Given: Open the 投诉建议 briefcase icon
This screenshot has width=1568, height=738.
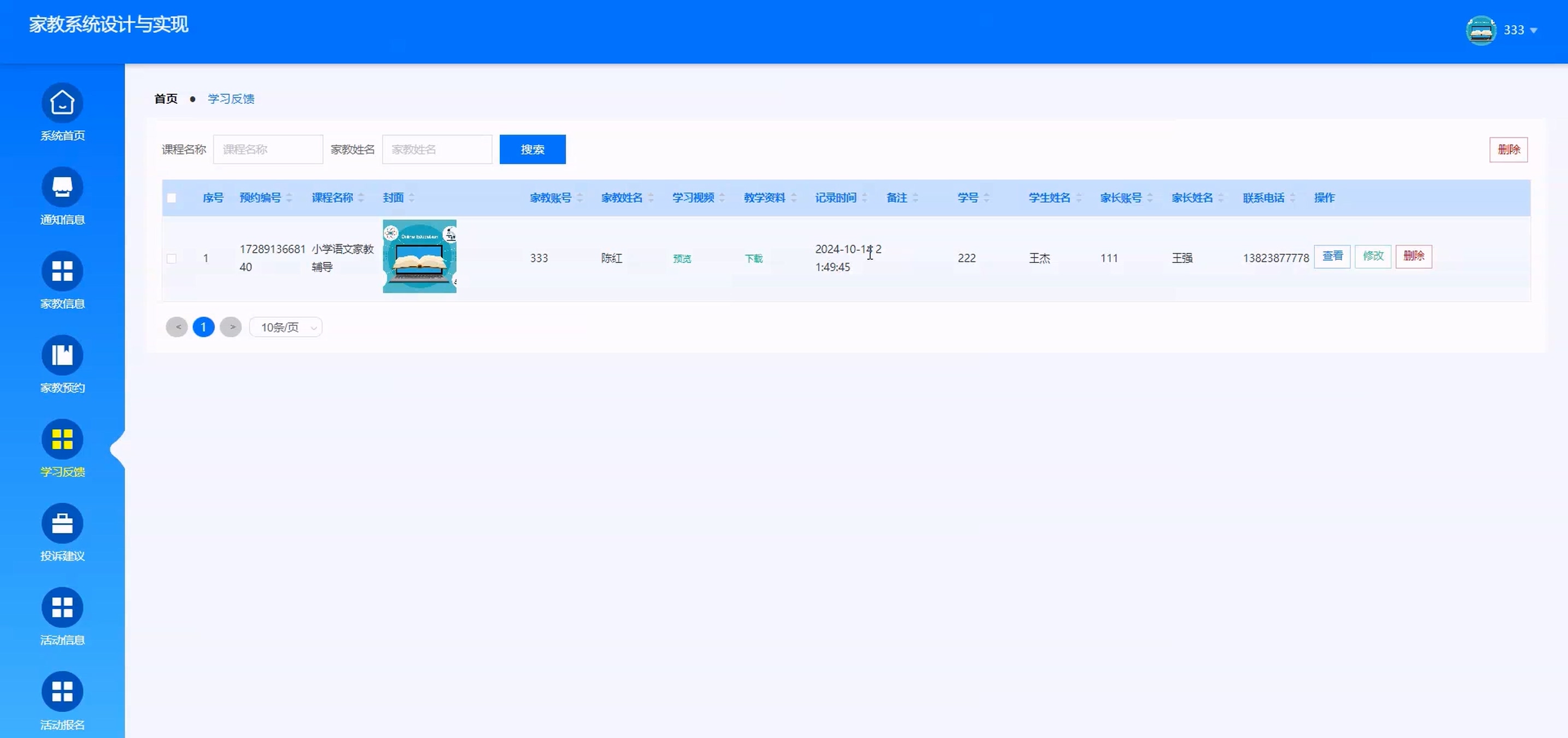Looking at the screenshot, I should coord(62,523).
